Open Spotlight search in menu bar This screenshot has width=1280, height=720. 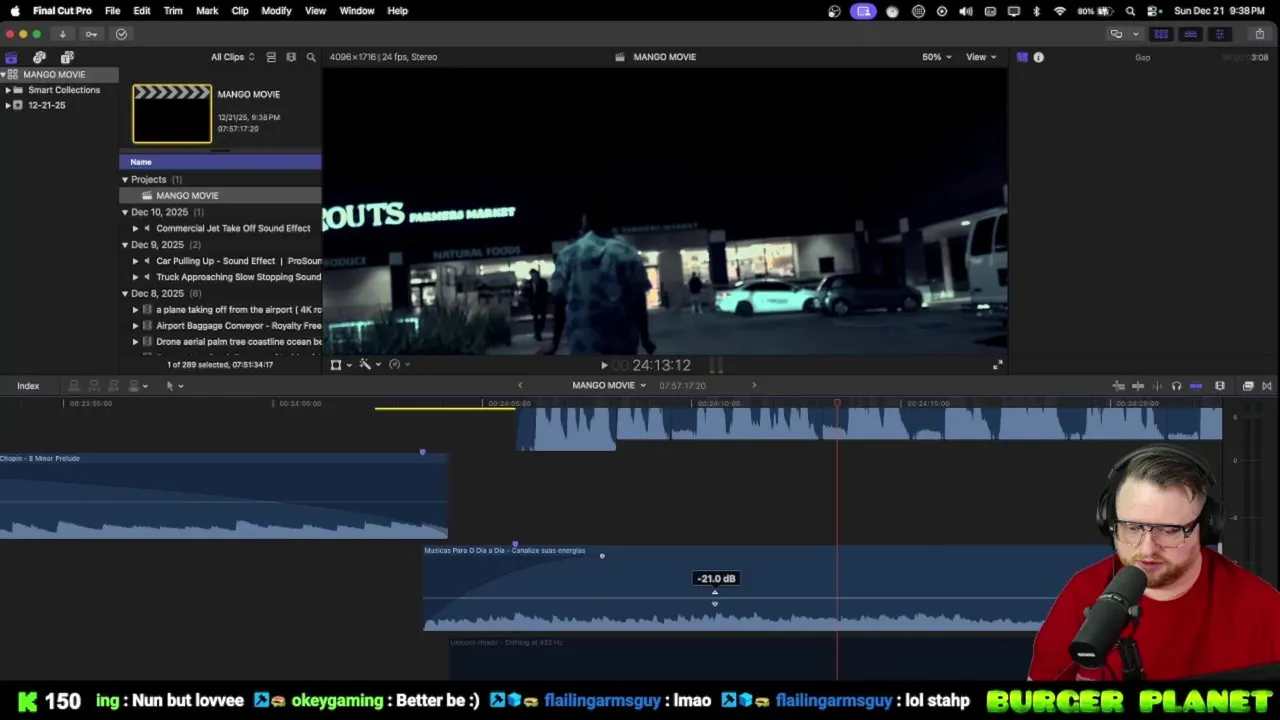pyautogui.click(x=1130, y=11)
